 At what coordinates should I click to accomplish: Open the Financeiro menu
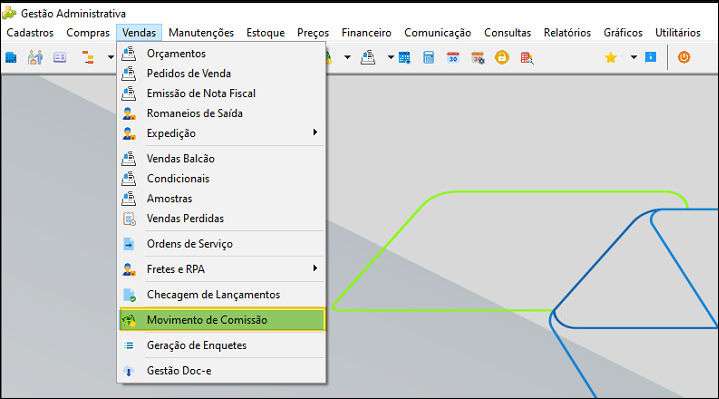[x=366, y=33]
